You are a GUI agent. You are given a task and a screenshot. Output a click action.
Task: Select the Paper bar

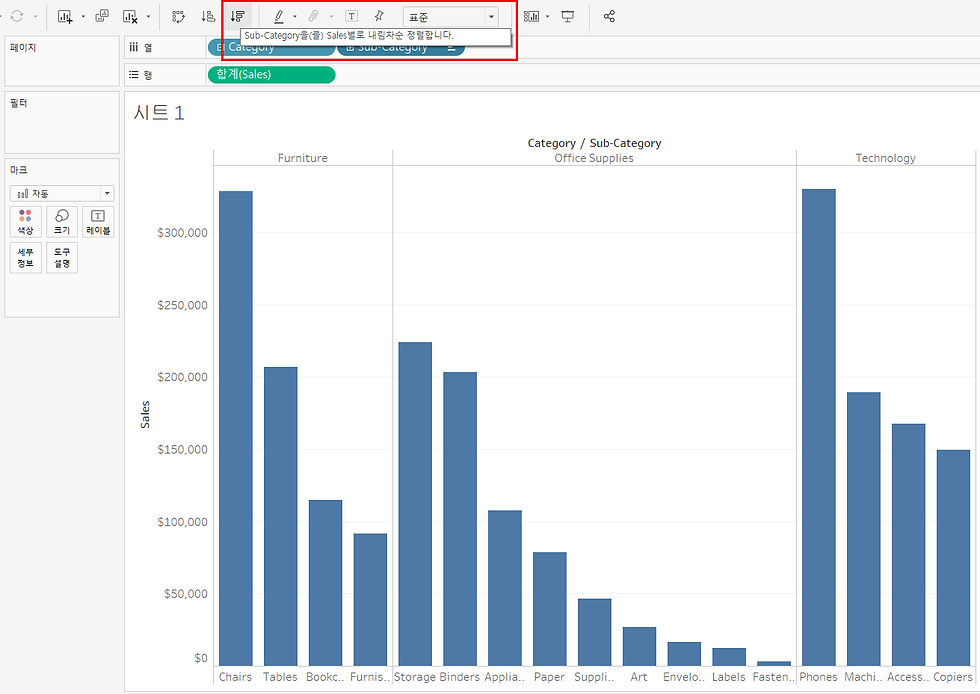[550, 609]
